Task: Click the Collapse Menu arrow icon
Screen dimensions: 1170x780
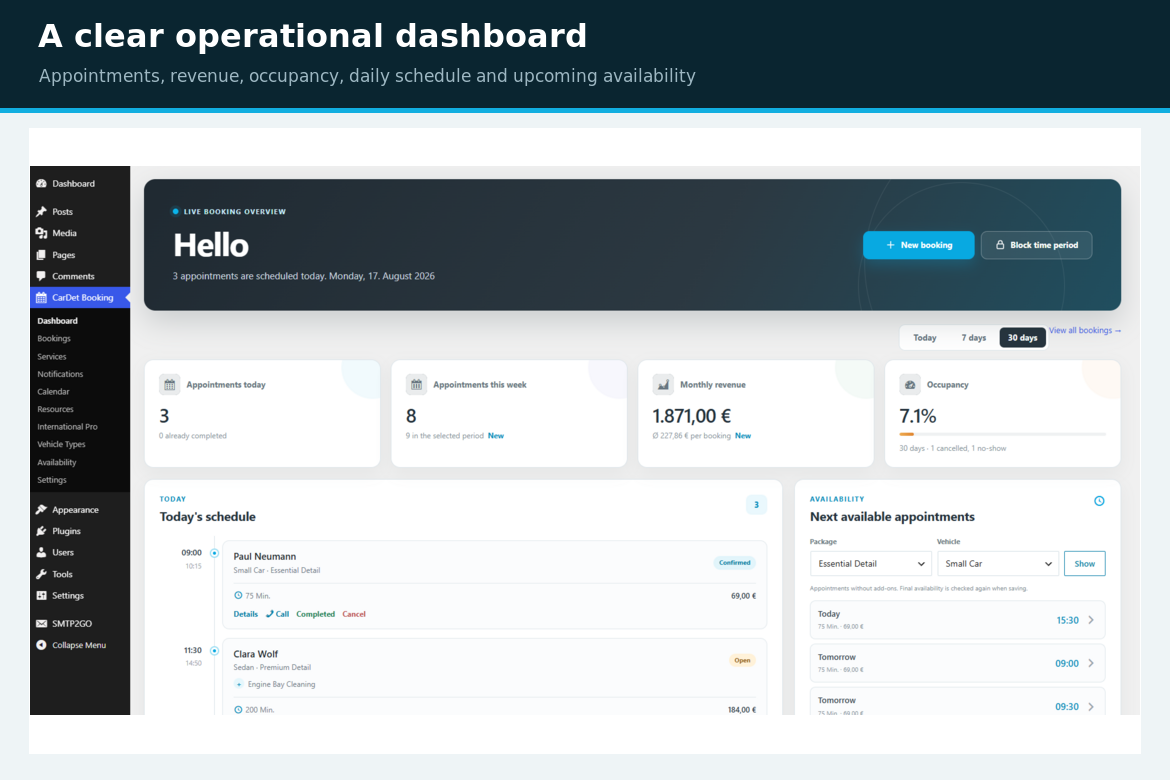Action: pyautogui.click(x=41, y=645)
